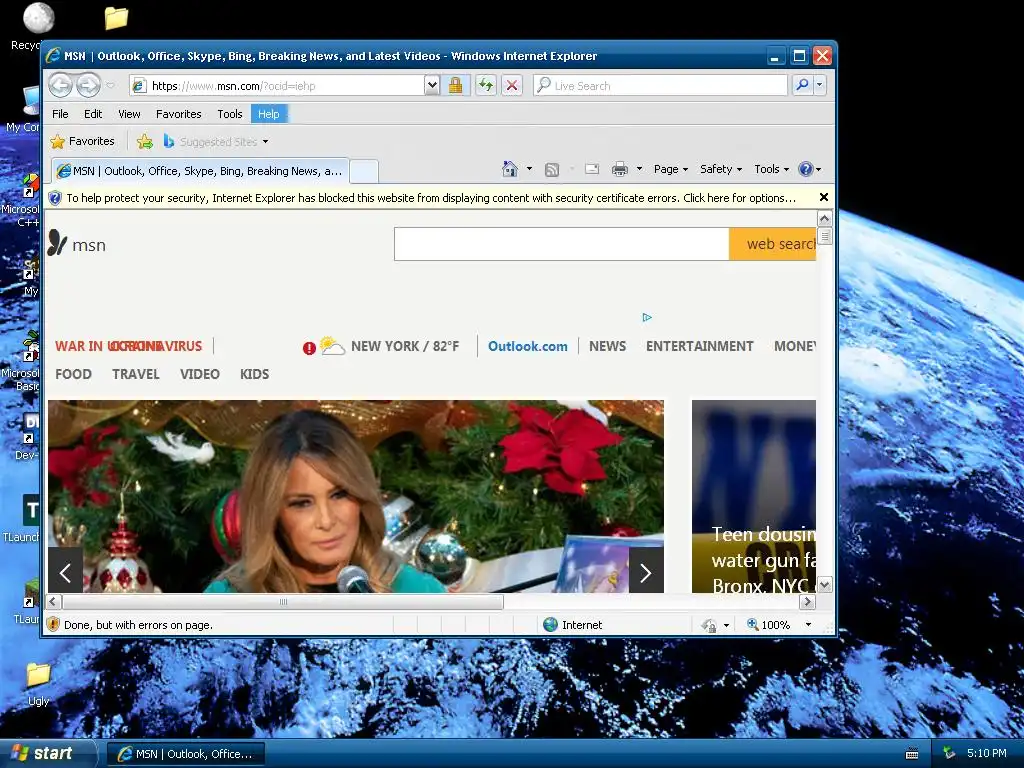Open the menu bar Tools menu
This screenshot has height=768, width=1024.
(230, 114)
